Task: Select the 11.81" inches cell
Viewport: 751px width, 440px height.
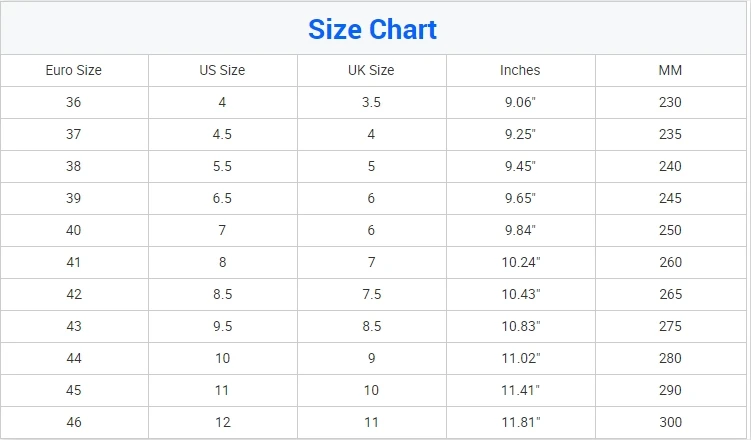Action: click(x=520, y=422)
